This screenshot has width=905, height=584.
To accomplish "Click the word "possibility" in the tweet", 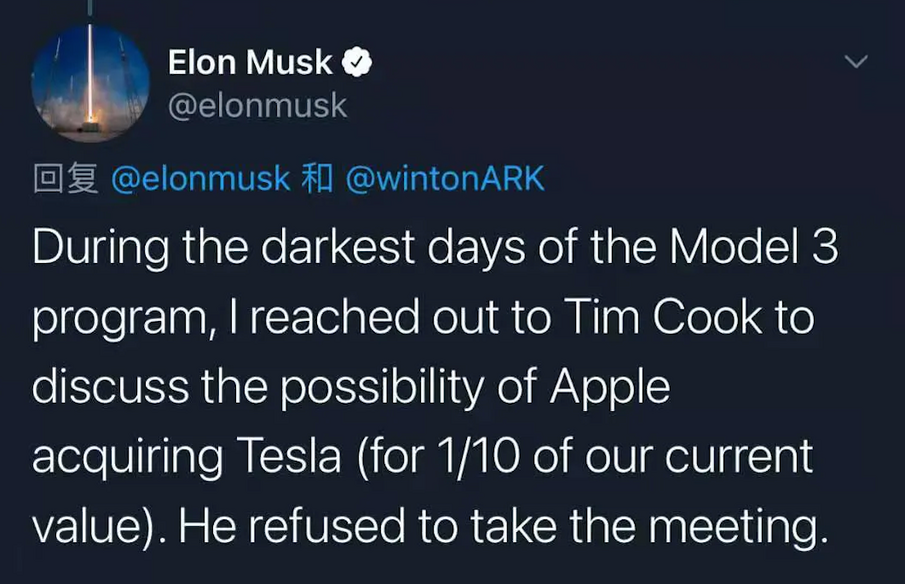I will (x=382, y=388).
